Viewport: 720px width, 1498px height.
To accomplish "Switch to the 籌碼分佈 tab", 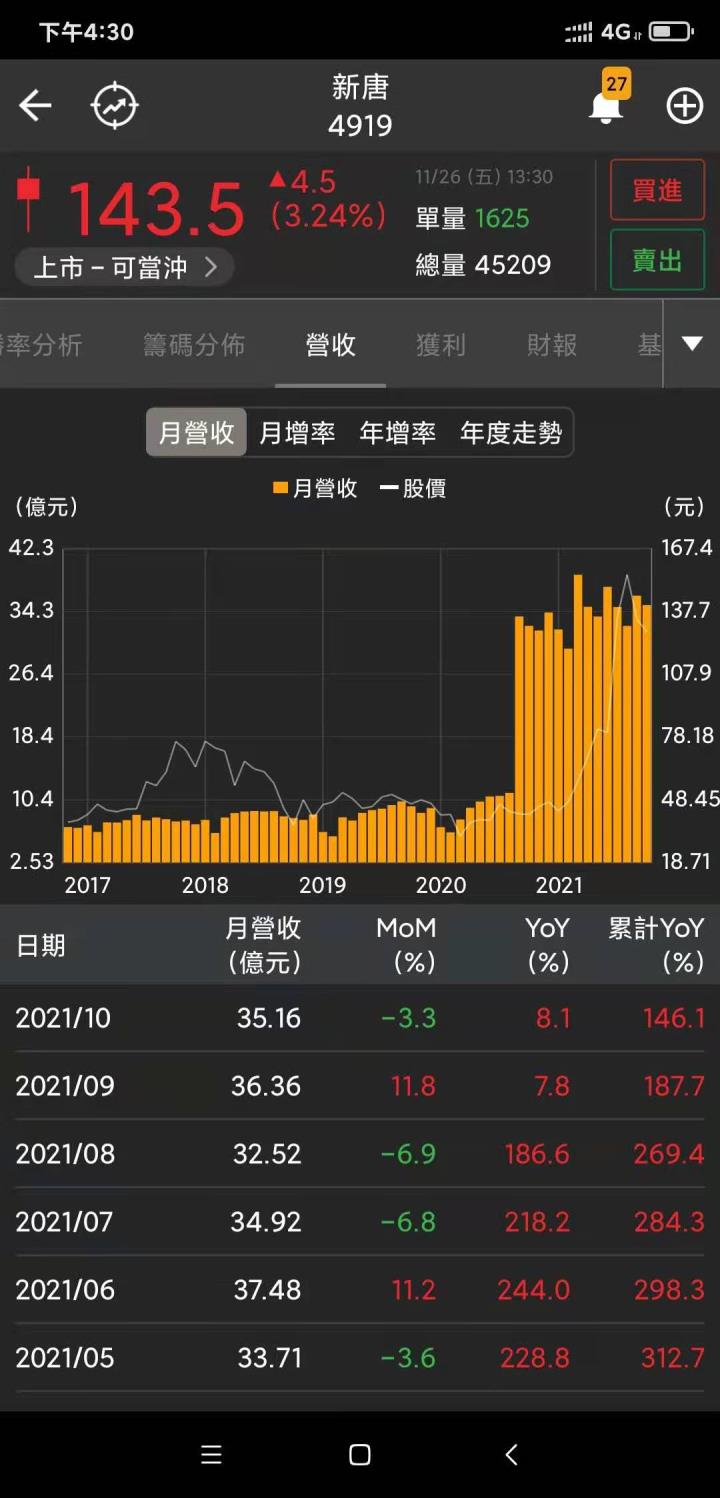I will [x=194, y=345].
